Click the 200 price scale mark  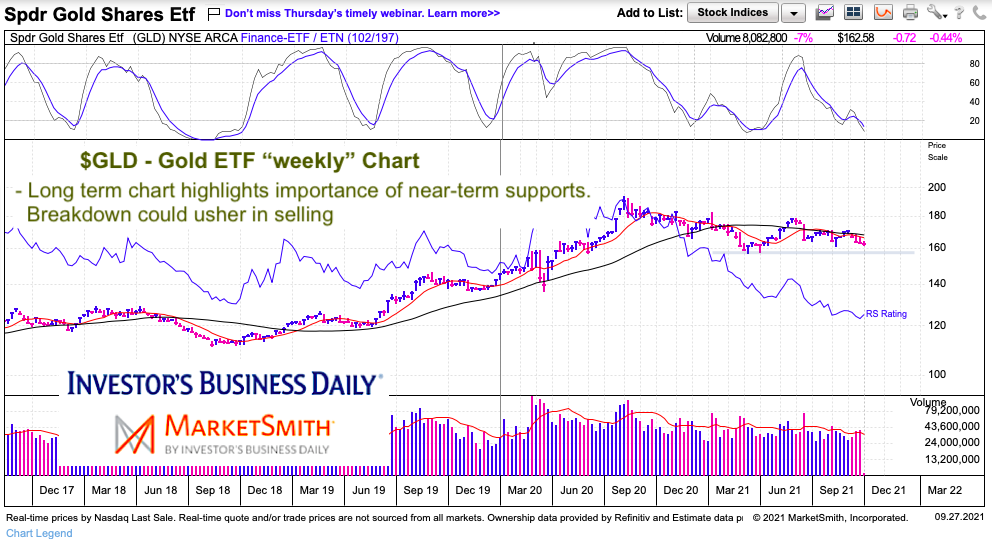pyautogui.click(x=937, y=187)
